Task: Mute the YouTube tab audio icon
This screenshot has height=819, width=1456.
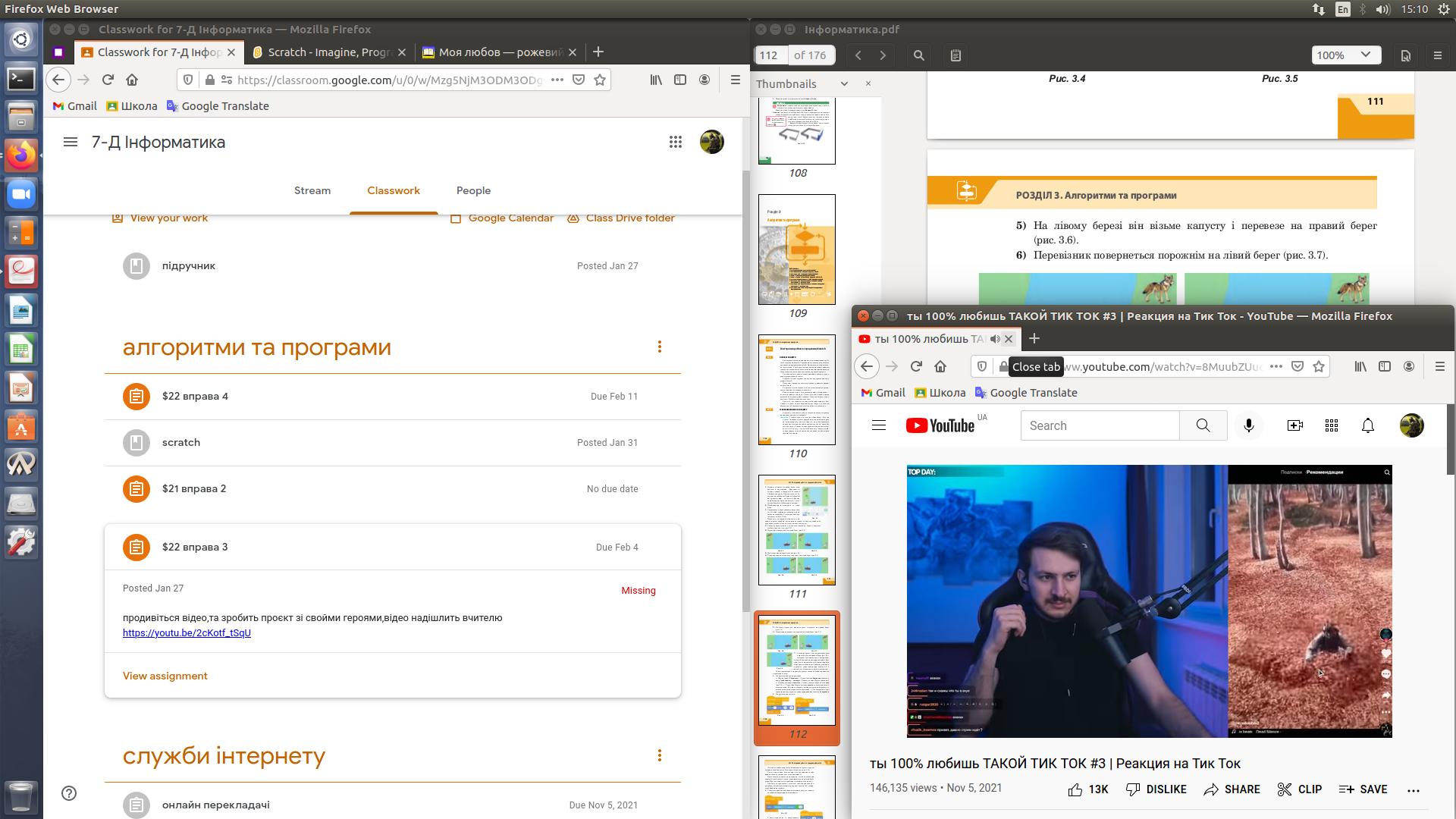Action: click(x=995, y=339)
